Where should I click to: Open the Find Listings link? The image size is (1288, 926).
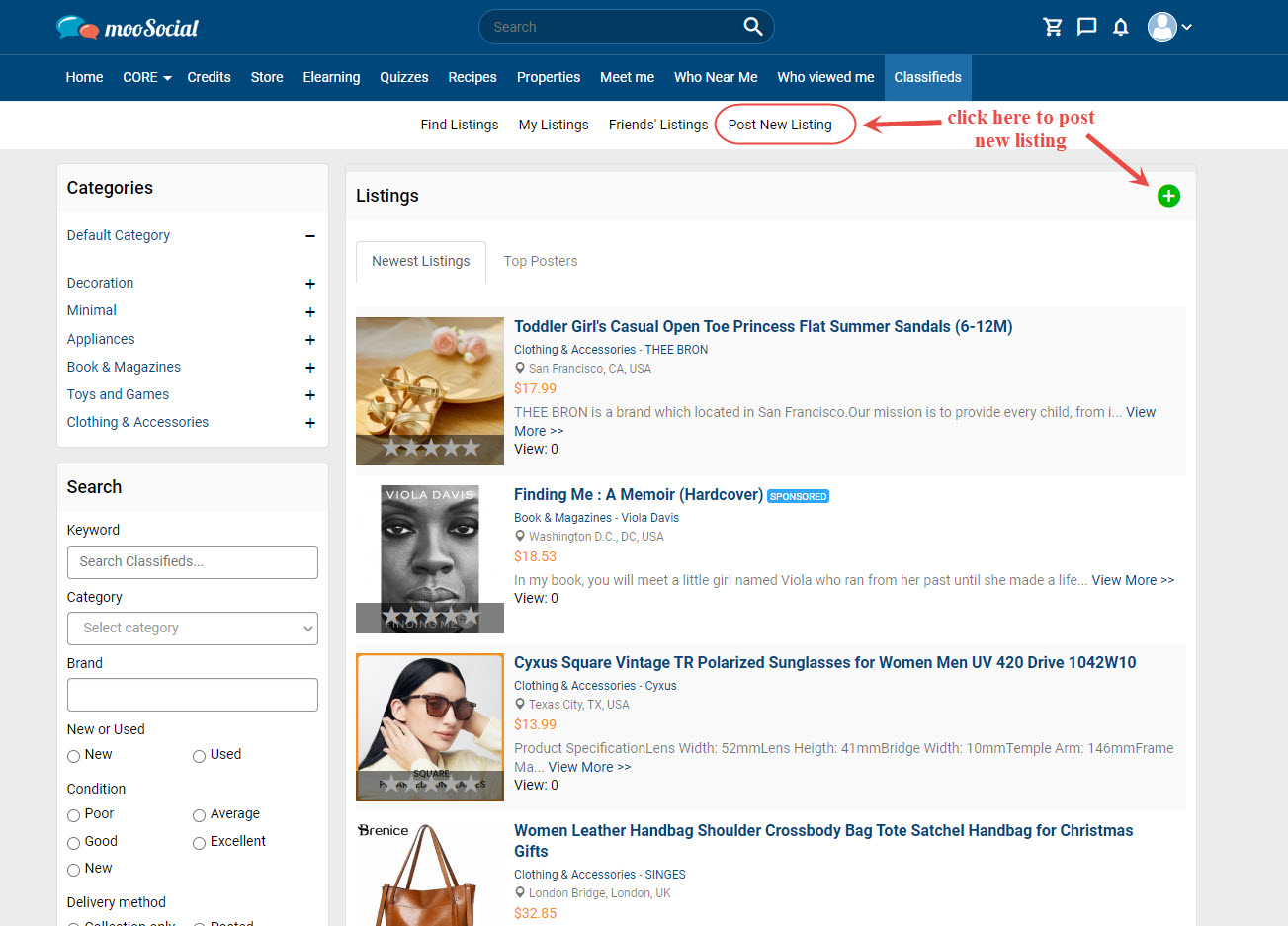(460, 125)
